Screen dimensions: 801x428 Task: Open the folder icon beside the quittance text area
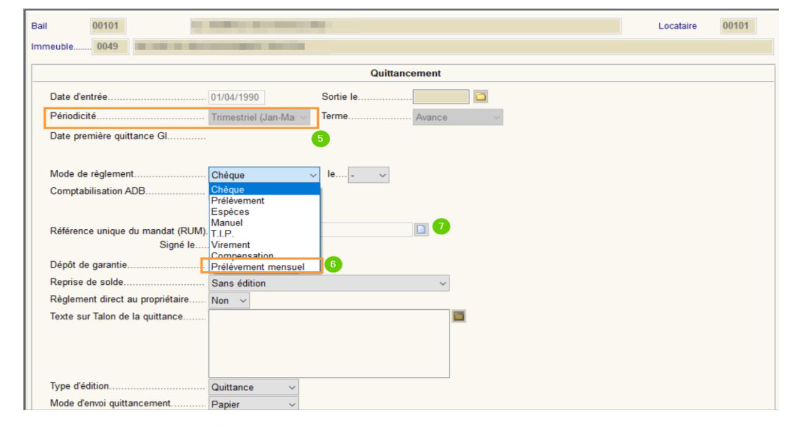pos(459,316)
